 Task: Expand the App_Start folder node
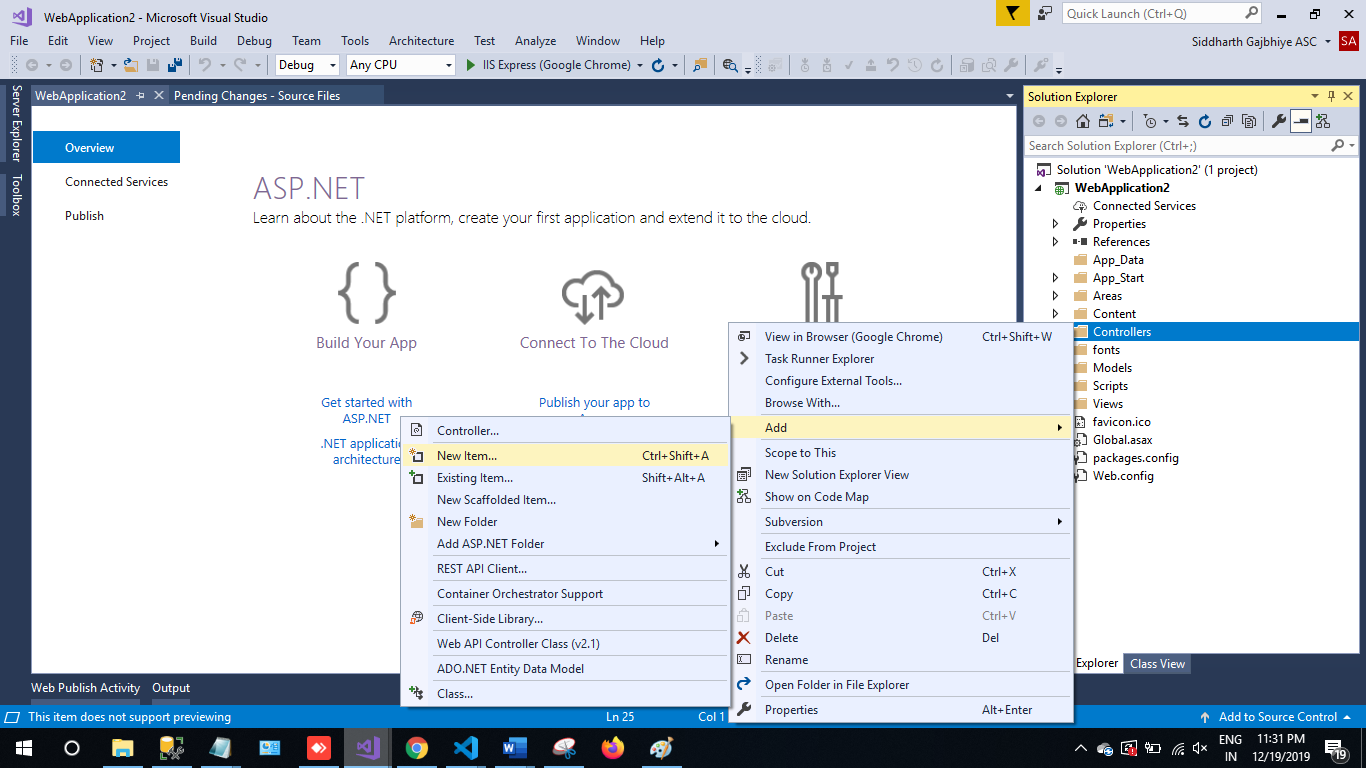pos(1056,278)
